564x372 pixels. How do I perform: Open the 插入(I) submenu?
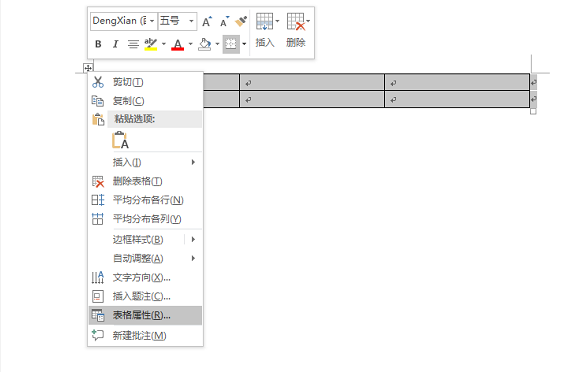pos(145,162)
